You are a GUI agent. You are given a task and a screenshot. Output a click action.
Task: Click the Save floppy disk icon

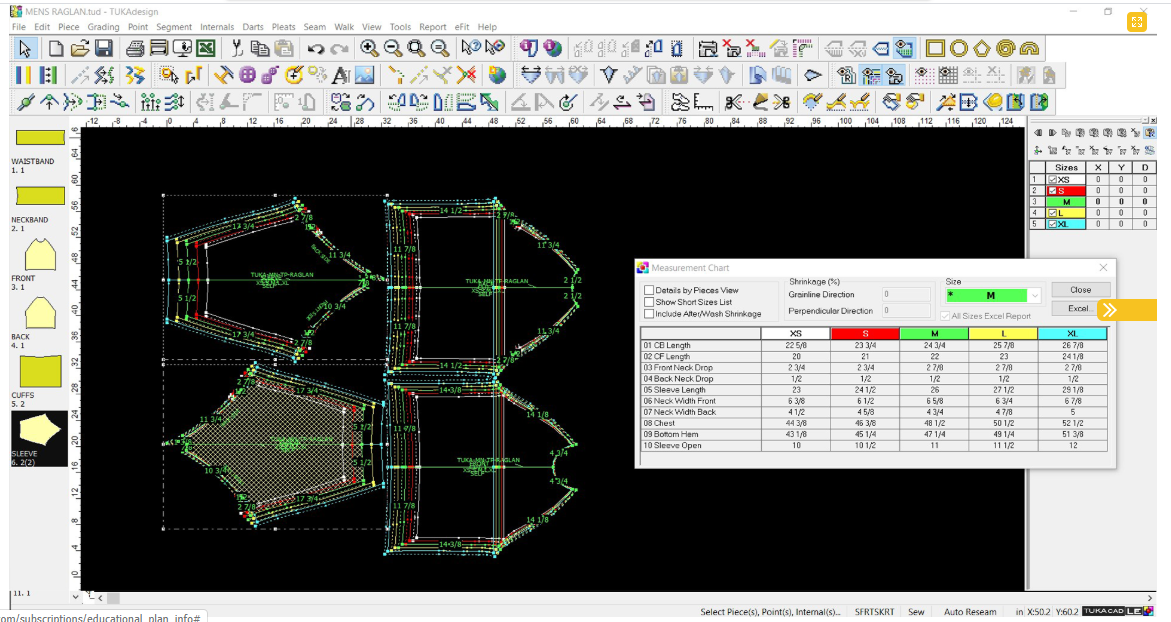(102, 48)
